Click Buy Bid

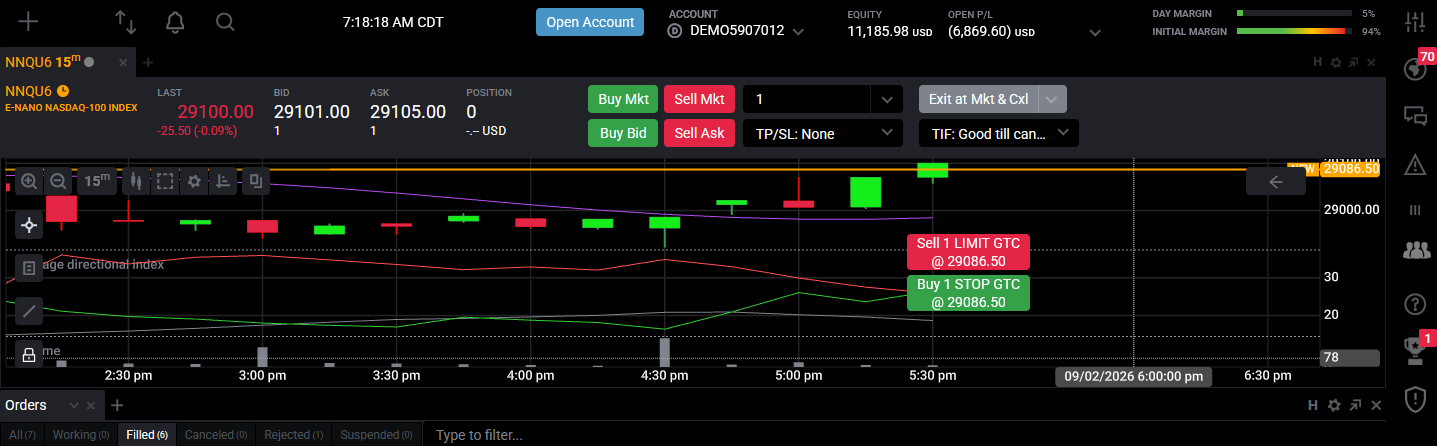(623, 133)
